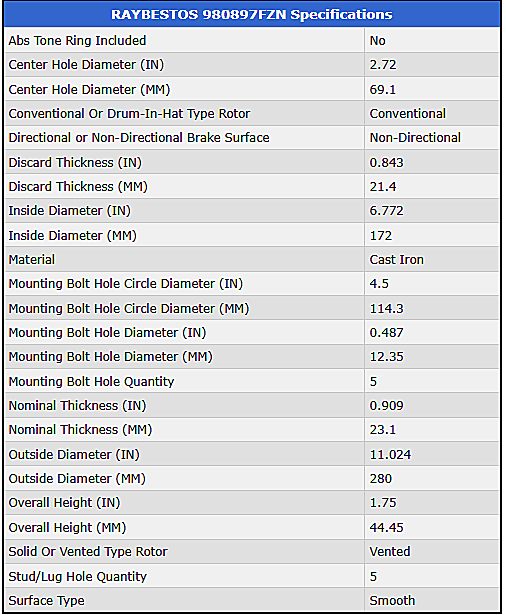Select the Surface Type value Smooth
506x615 pixels.
click(x=392, y=600)
